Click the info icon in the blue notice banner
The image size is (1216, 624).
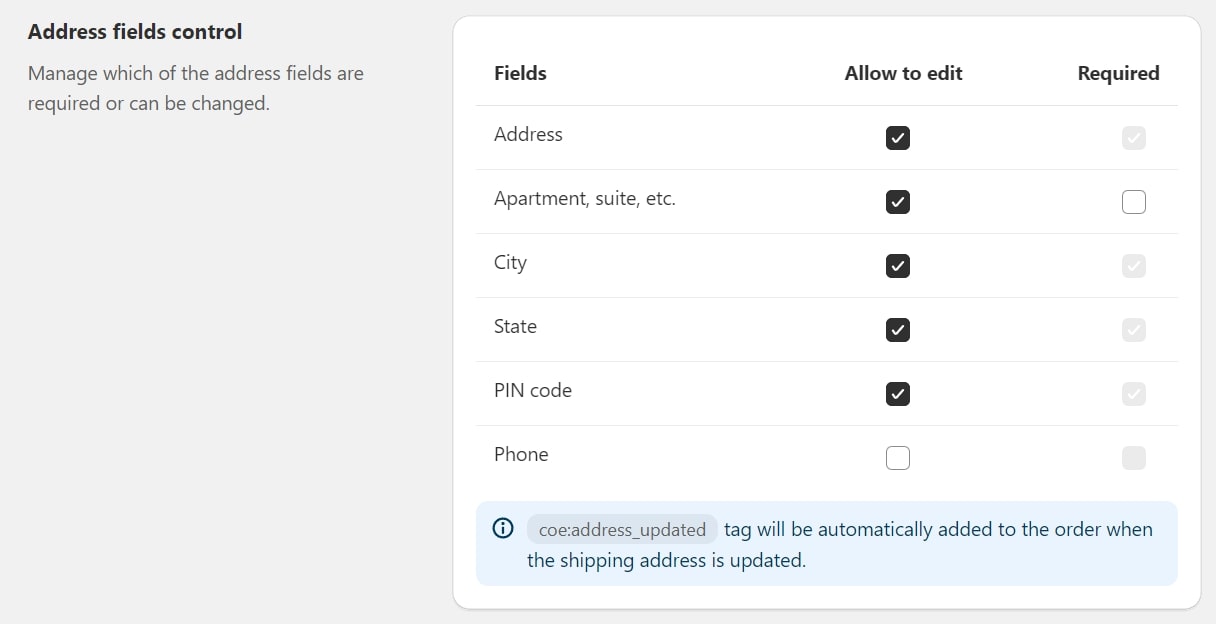(x=502, y=528)
